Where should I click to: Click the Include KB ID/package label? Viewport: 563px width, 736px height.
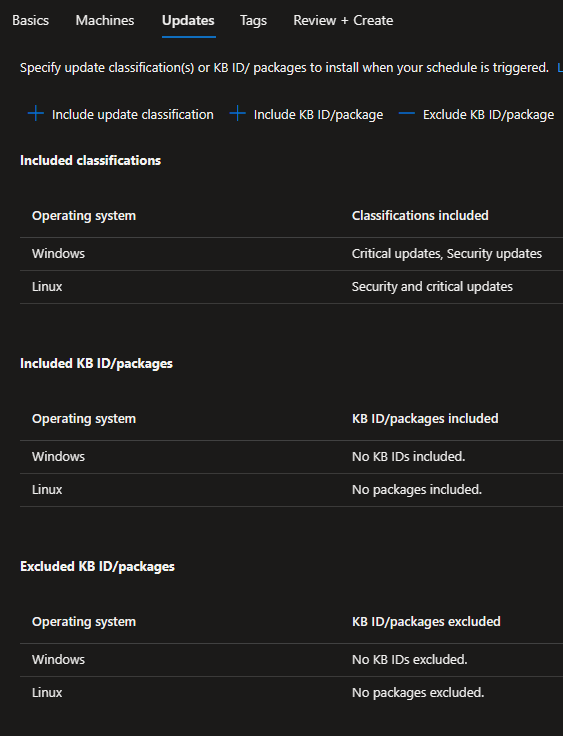318,115
